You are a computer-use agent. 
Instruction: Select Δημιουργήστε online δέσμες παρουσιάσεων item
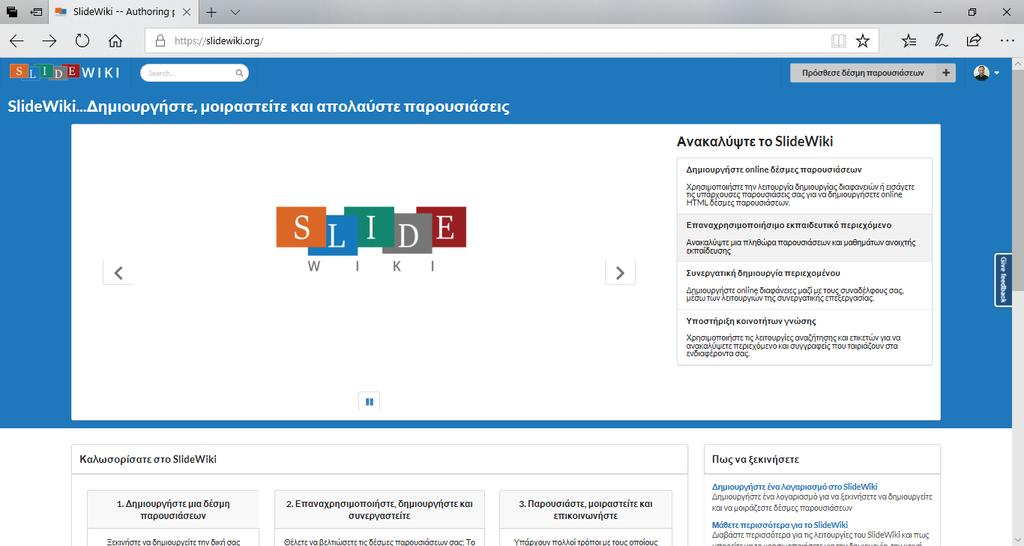(805, 185)
